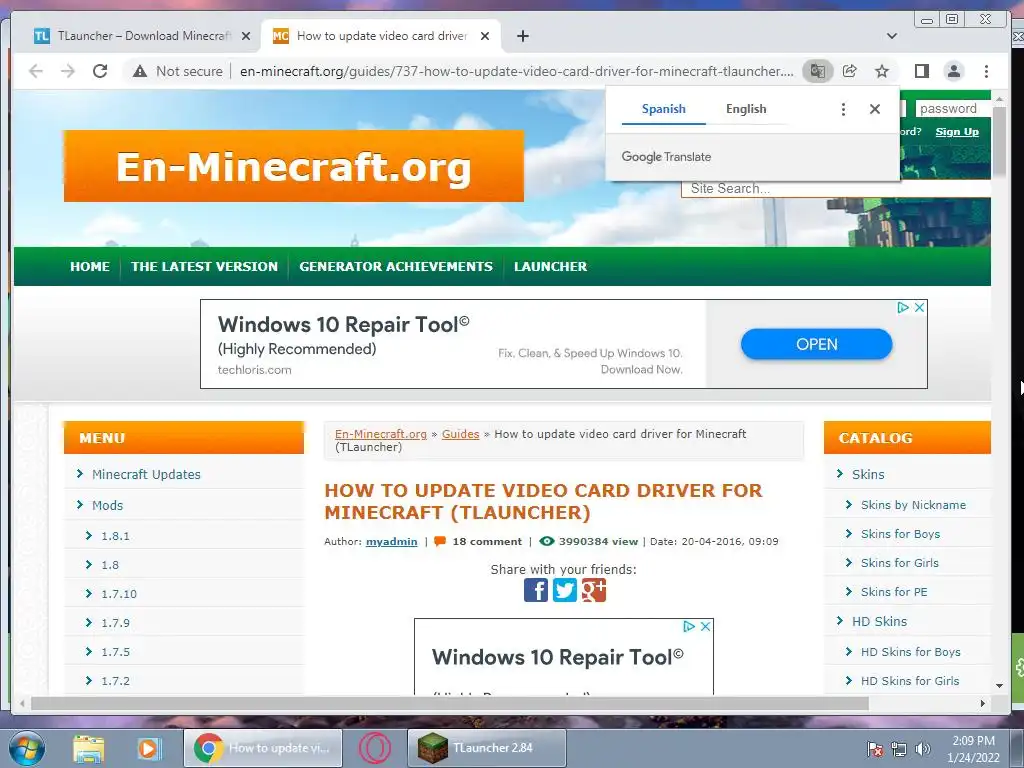Open THE LATEST VERSION menu item
This screenshot has width=1024, height=768.
[204, 266]
